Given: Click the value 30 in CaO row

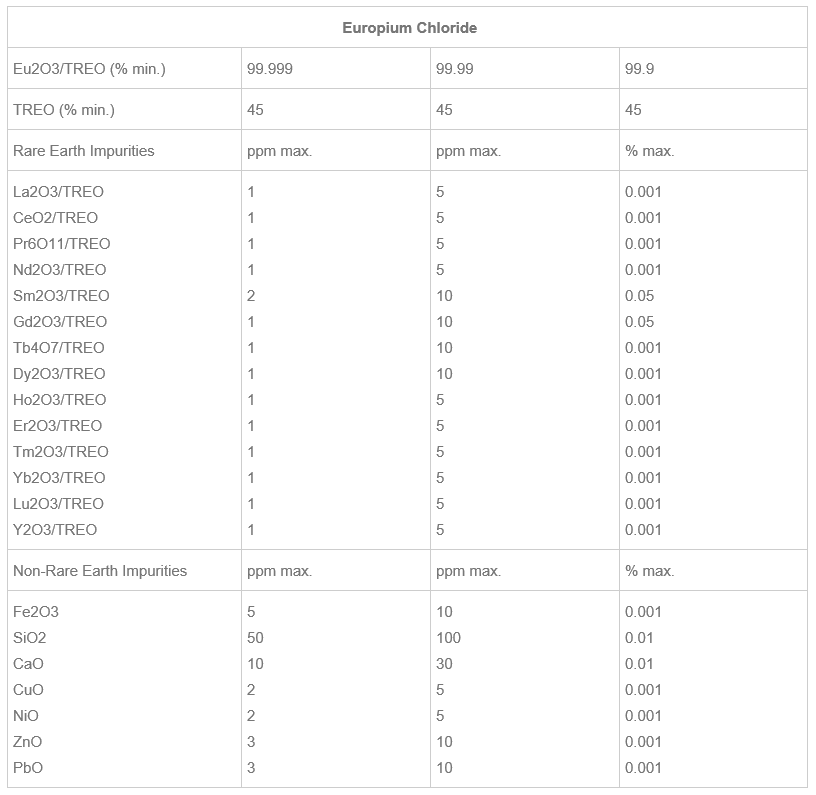Looking at the screenshot, I should 444,664.
